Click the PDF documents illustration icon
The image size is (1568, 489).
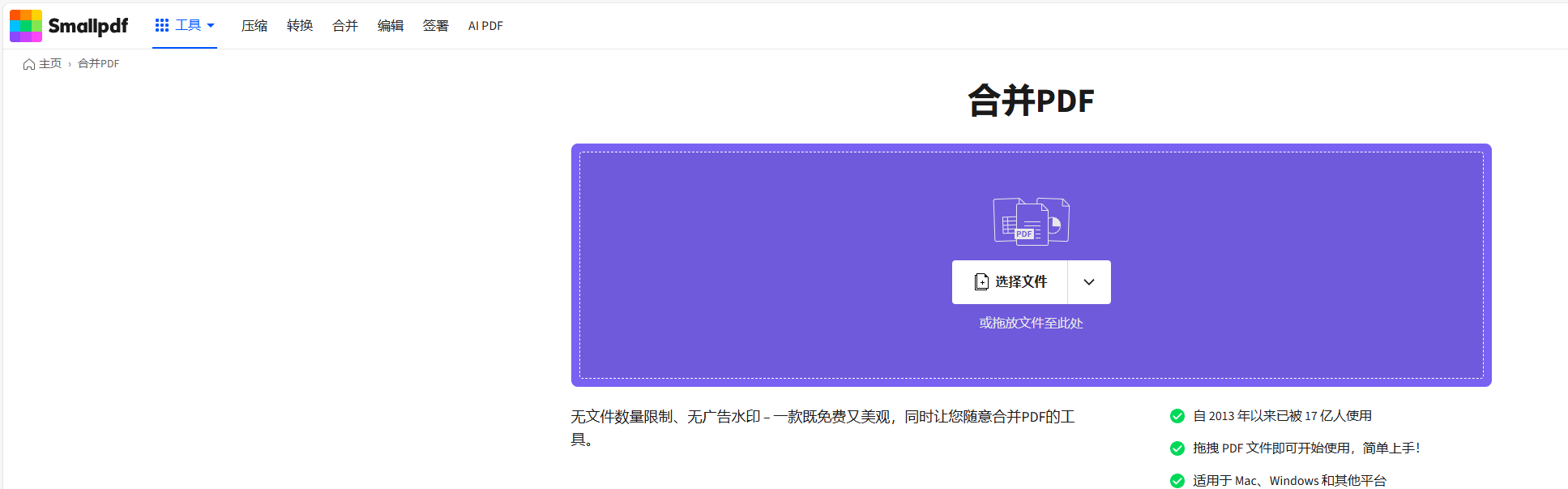click(1032, 221)
